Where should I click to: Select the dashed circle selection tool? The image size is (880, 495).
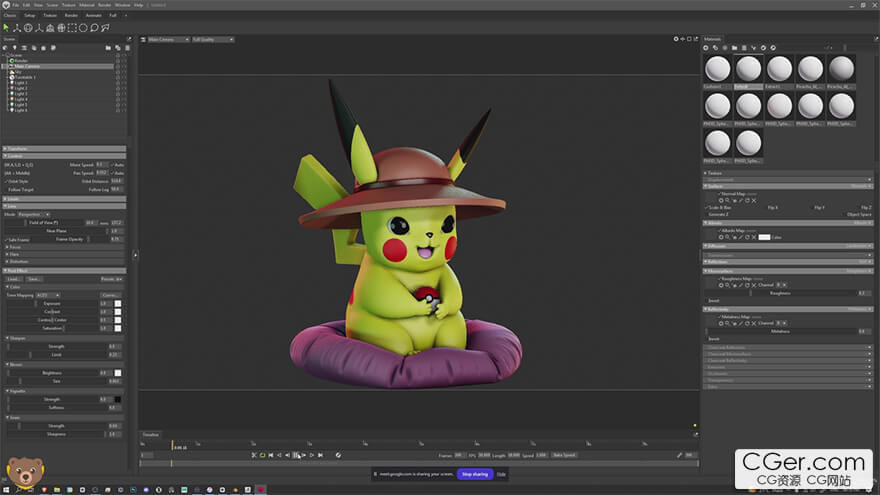[83, 28]
